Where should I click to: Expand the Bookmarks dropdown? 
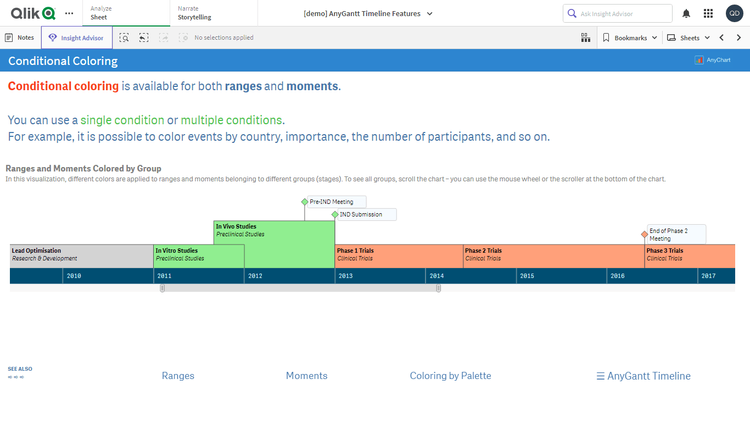point(630,37)
